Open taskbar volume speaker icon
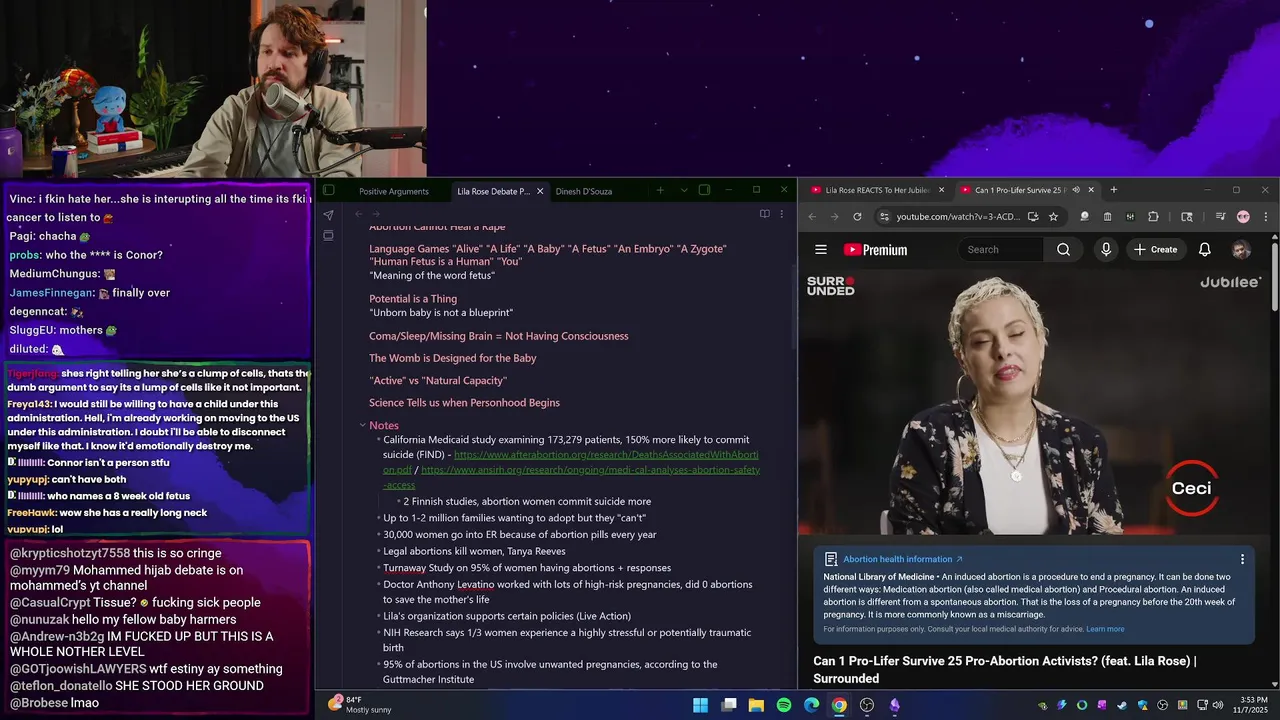The width and height of the screenshot is (1280, 720). 1216,705
